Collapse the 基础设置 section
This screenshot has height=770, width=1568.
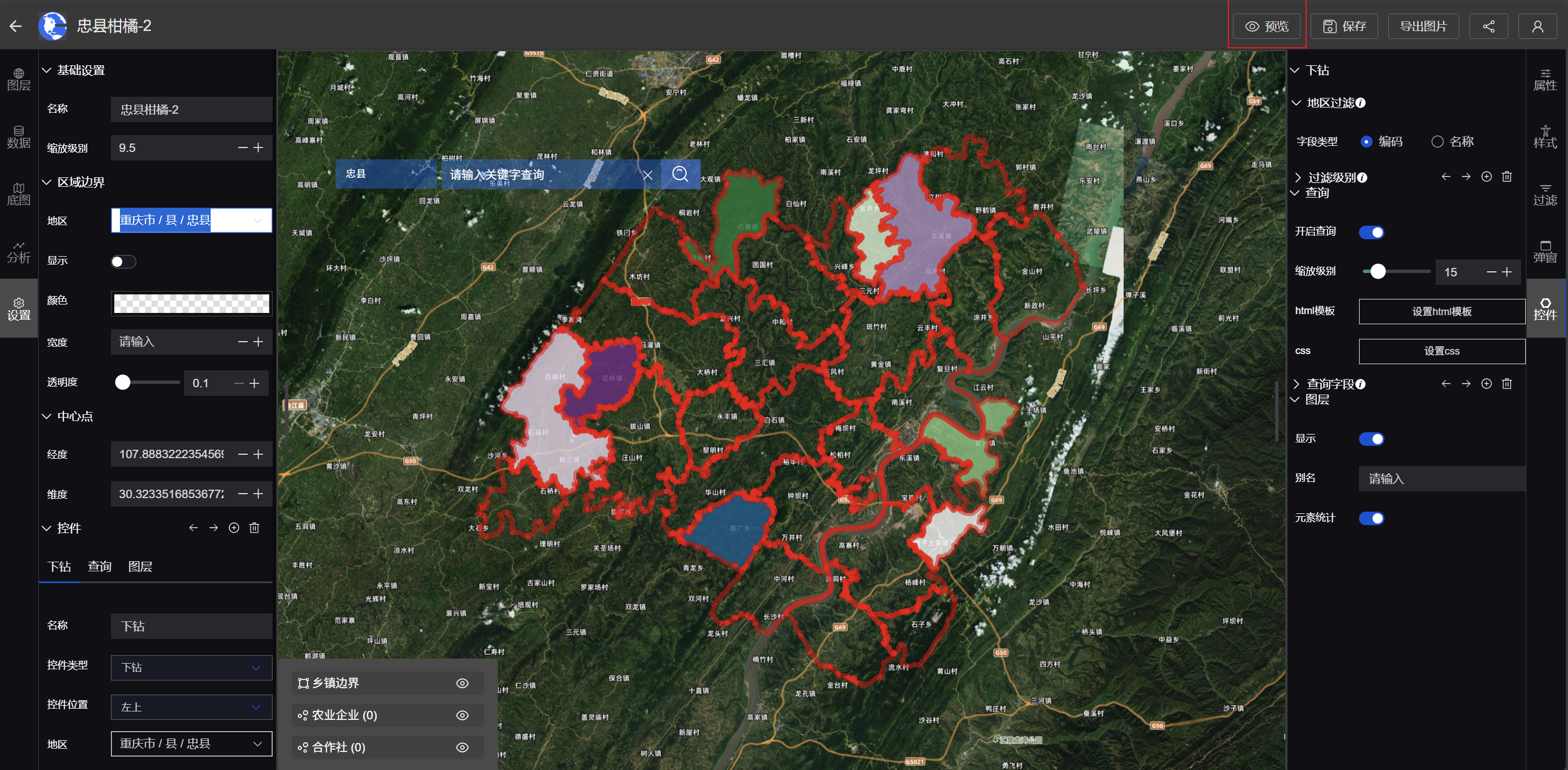tap(46, 70)
